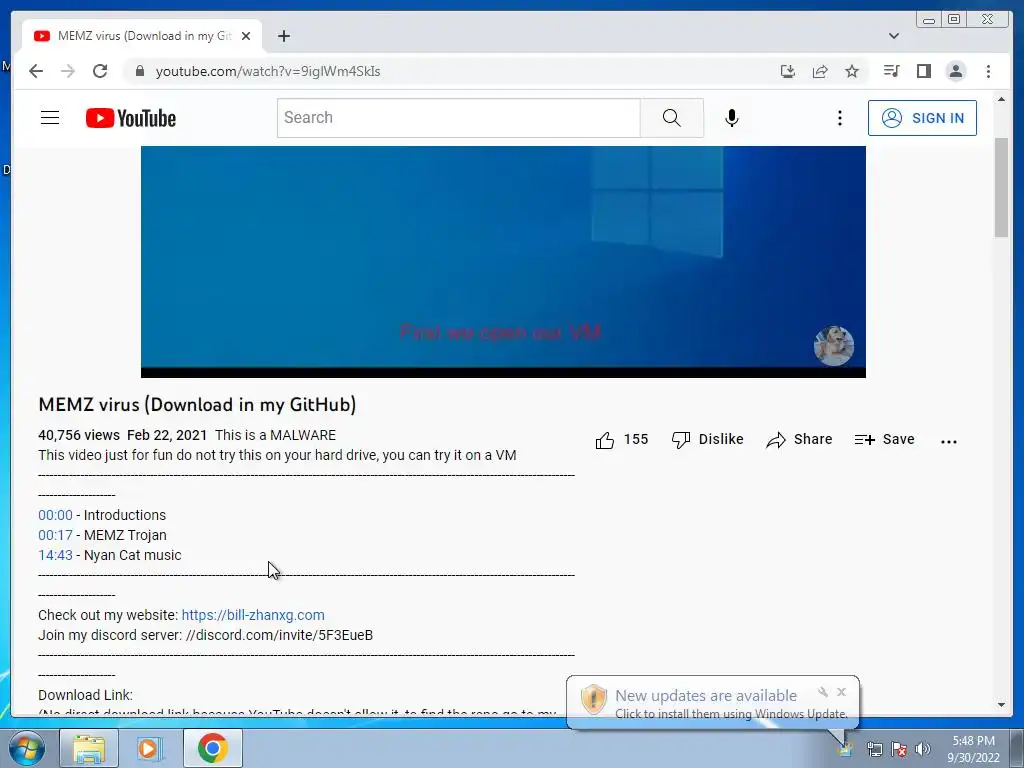
Task: Dismiss the Windows Update balloon
Action: [842, 692]
